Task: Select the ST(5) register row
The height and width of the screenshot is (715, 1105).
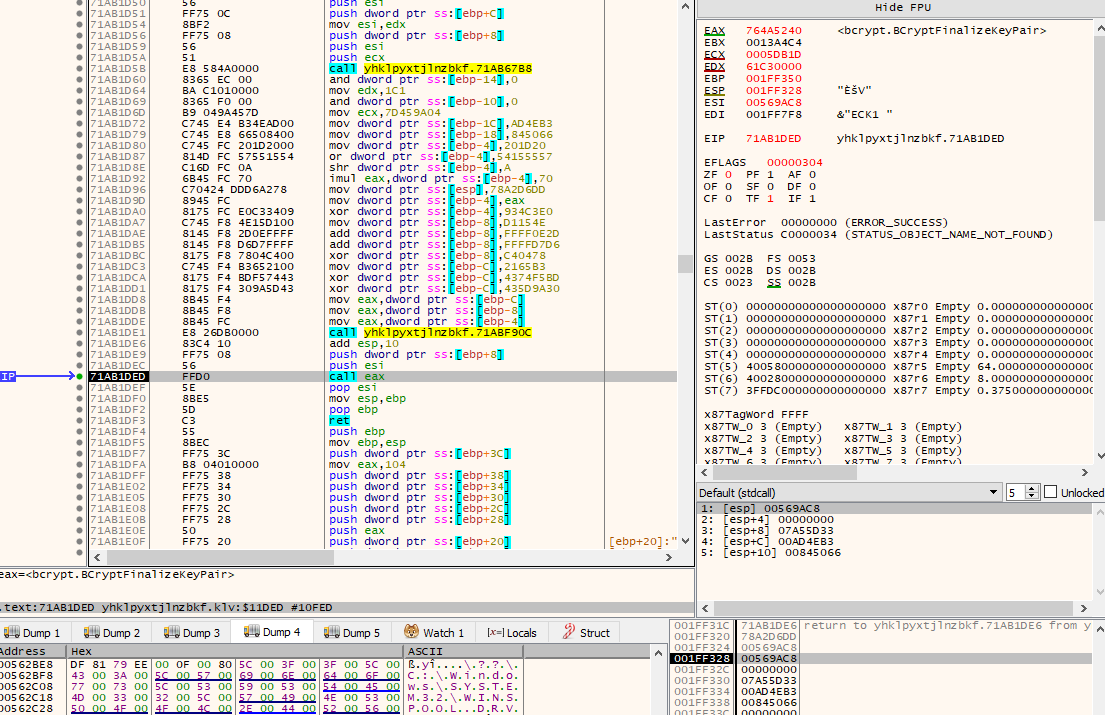Action: point(899,366)
